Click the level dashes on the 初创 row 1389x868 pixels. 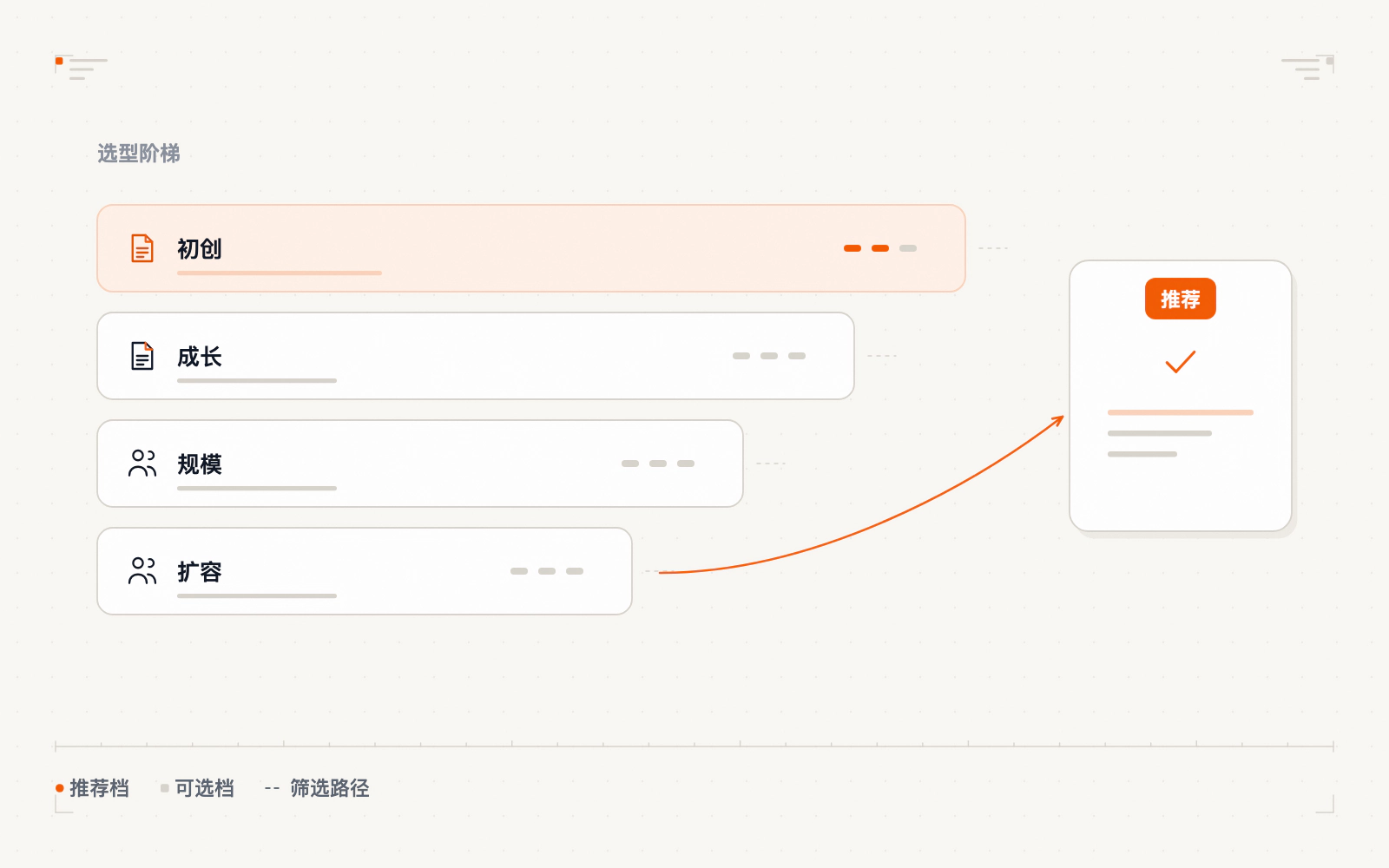click(x=880, y=248)
